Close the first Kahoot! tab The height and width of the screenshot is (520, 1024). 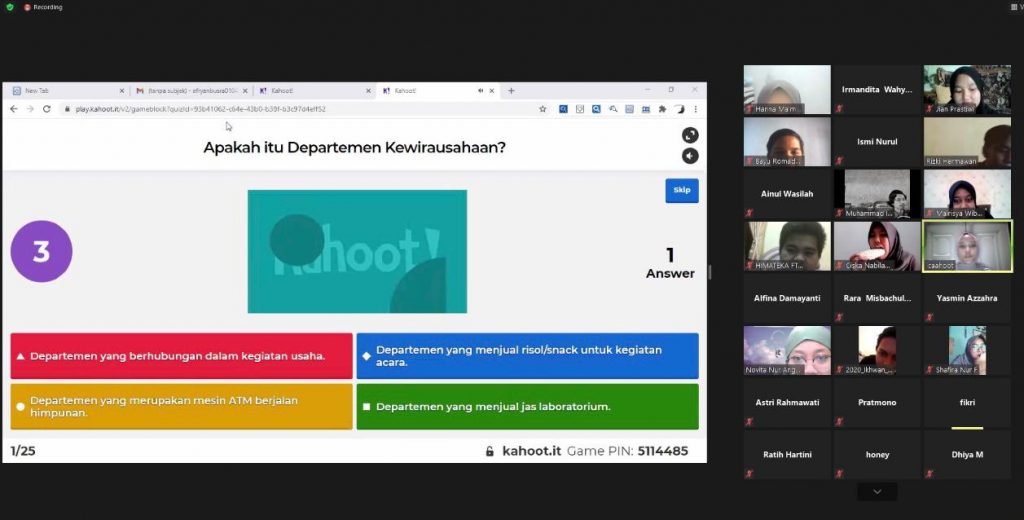[368, 91]
